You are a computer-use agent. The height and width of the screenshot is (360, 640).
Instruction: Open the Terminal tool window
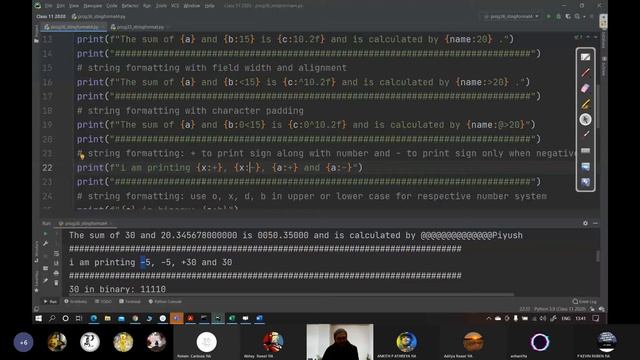pyautogui.click(x=130, y=301)
